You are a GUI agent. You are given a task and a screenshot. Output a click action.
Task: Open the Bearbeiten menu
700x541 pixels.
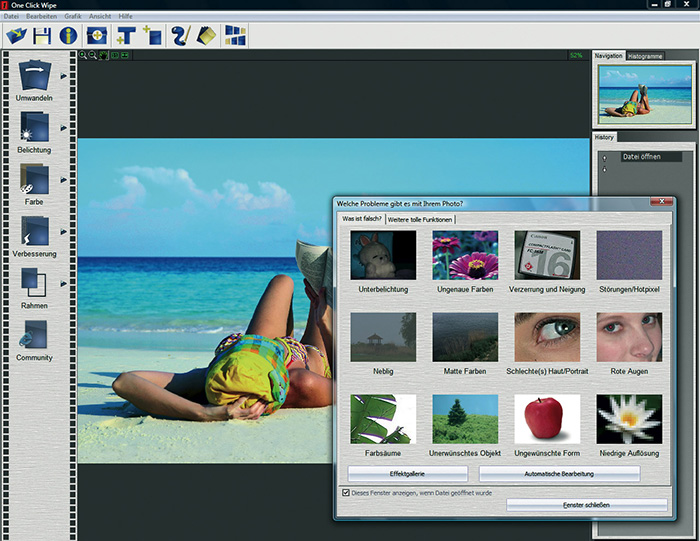click(41, 17)
